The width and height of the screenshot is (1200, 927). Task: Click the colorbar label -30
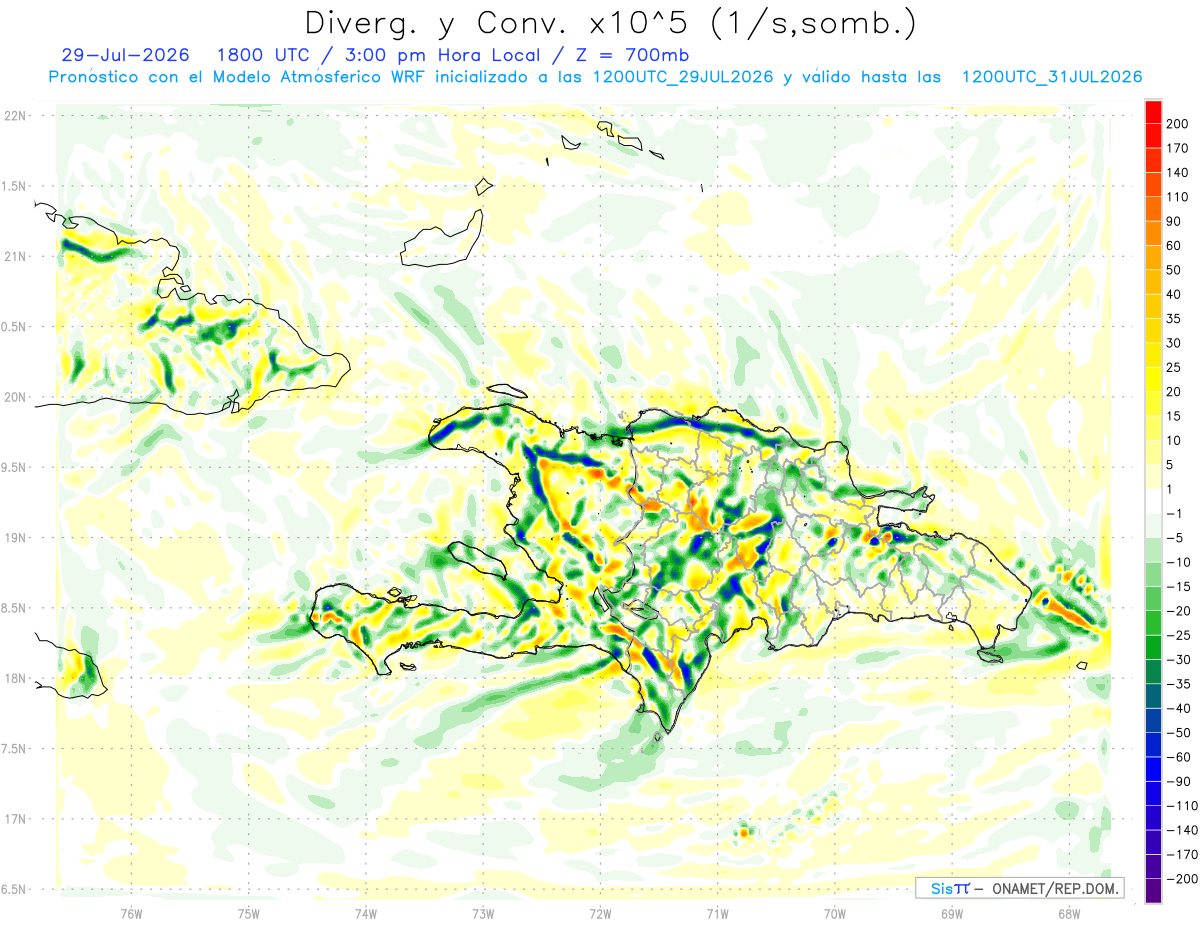[1177, 659]
